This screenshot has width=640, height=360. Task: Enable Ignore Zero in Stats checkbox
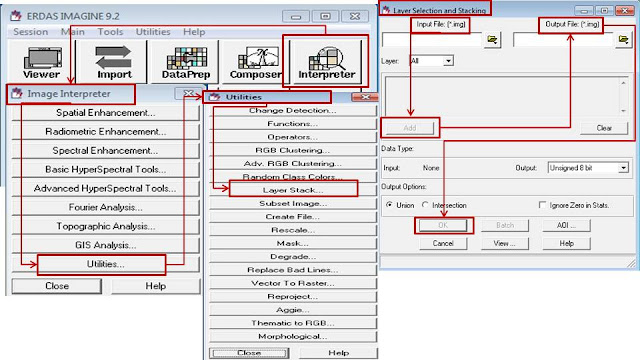point(542,205)
